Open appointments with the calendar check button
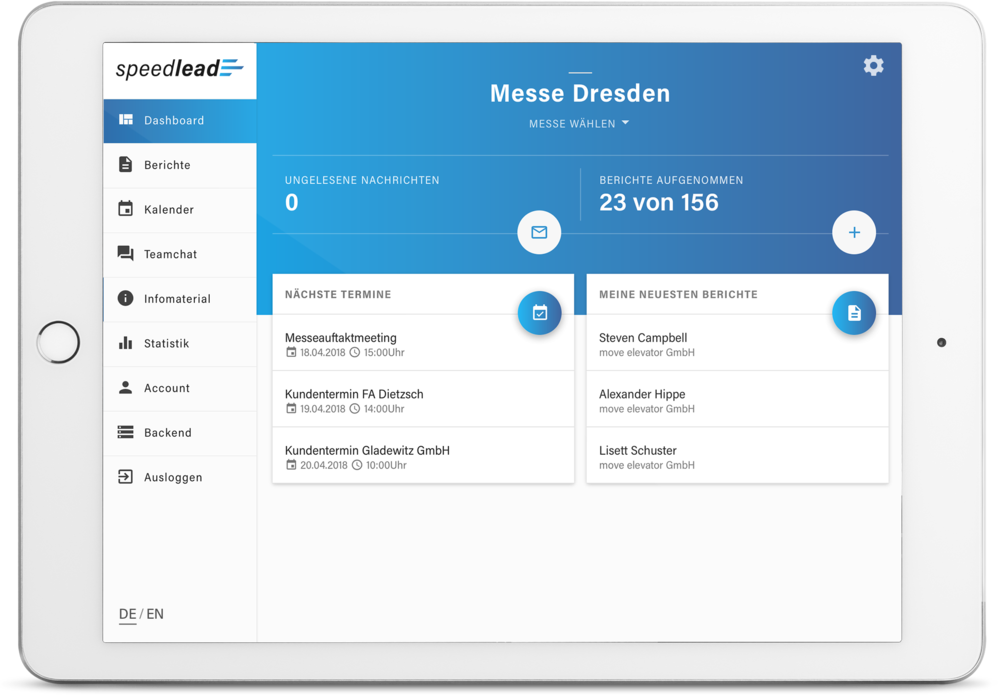 click(540, 313)
